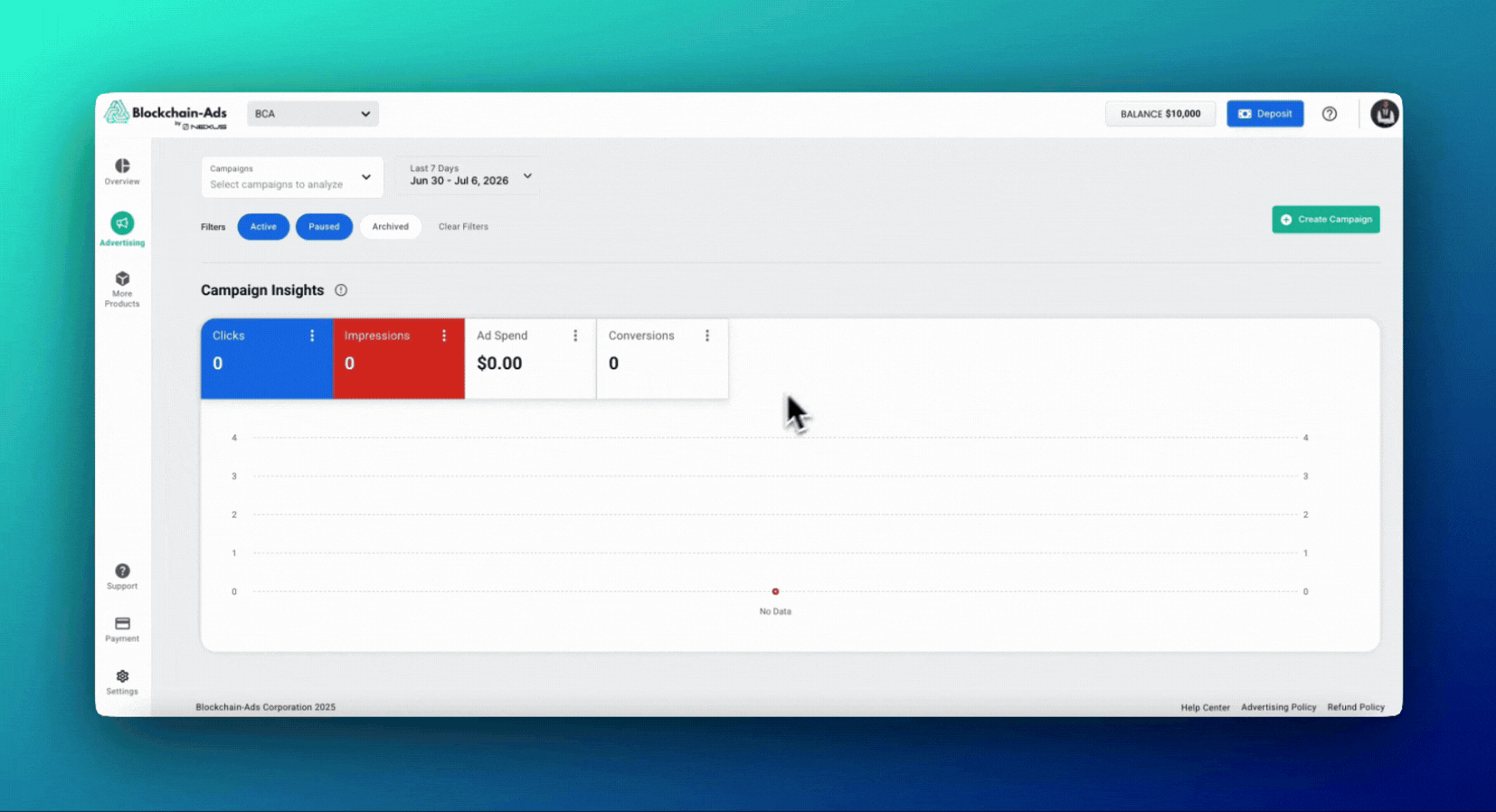Click the Campaign Insights info icon
Viewport: 1496px width, 812px height.
341,290
